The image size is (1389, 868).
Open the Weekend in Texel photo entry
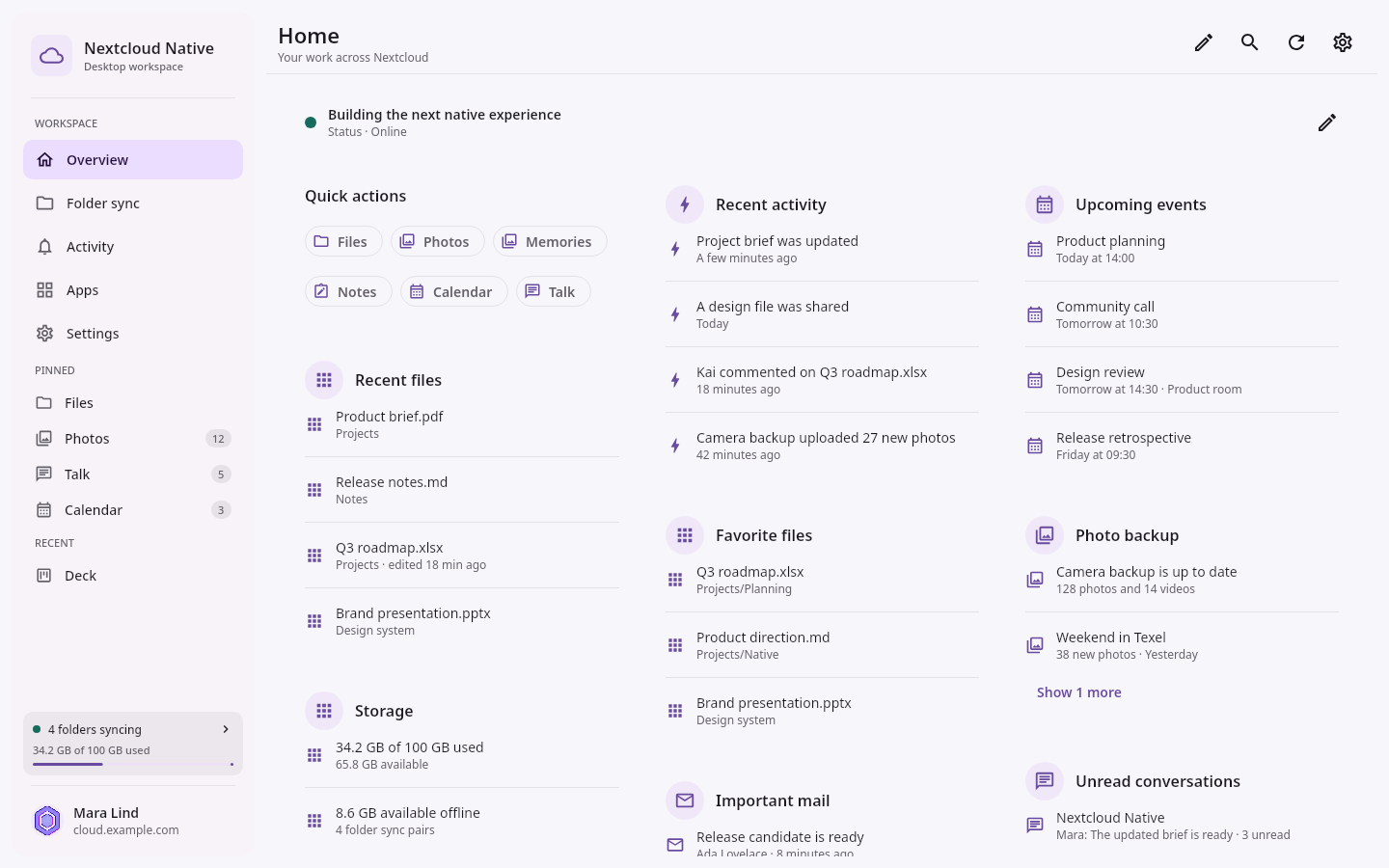tap(1182, 645)
